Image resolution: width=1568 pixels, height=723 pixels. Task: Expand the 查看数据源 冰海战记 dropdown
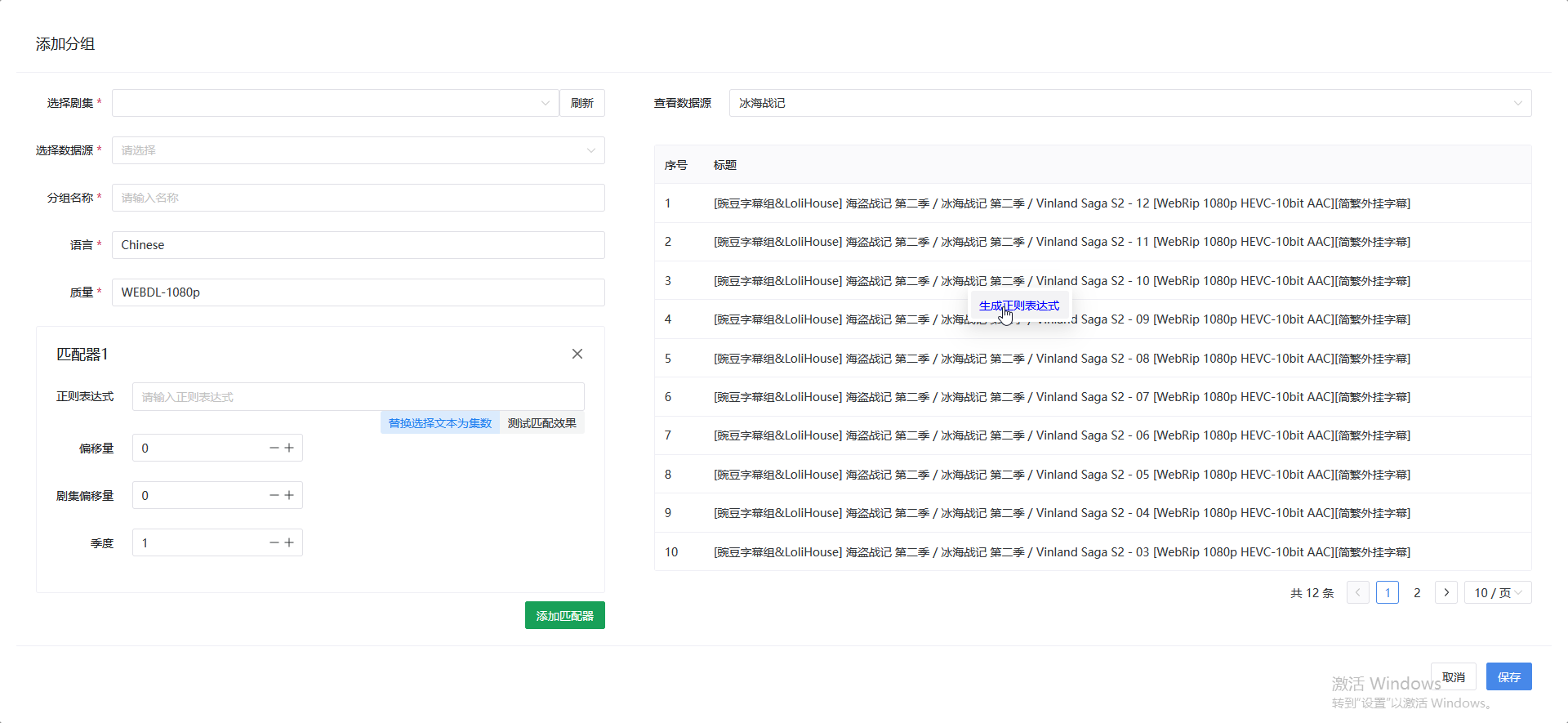pos(1130,103)
